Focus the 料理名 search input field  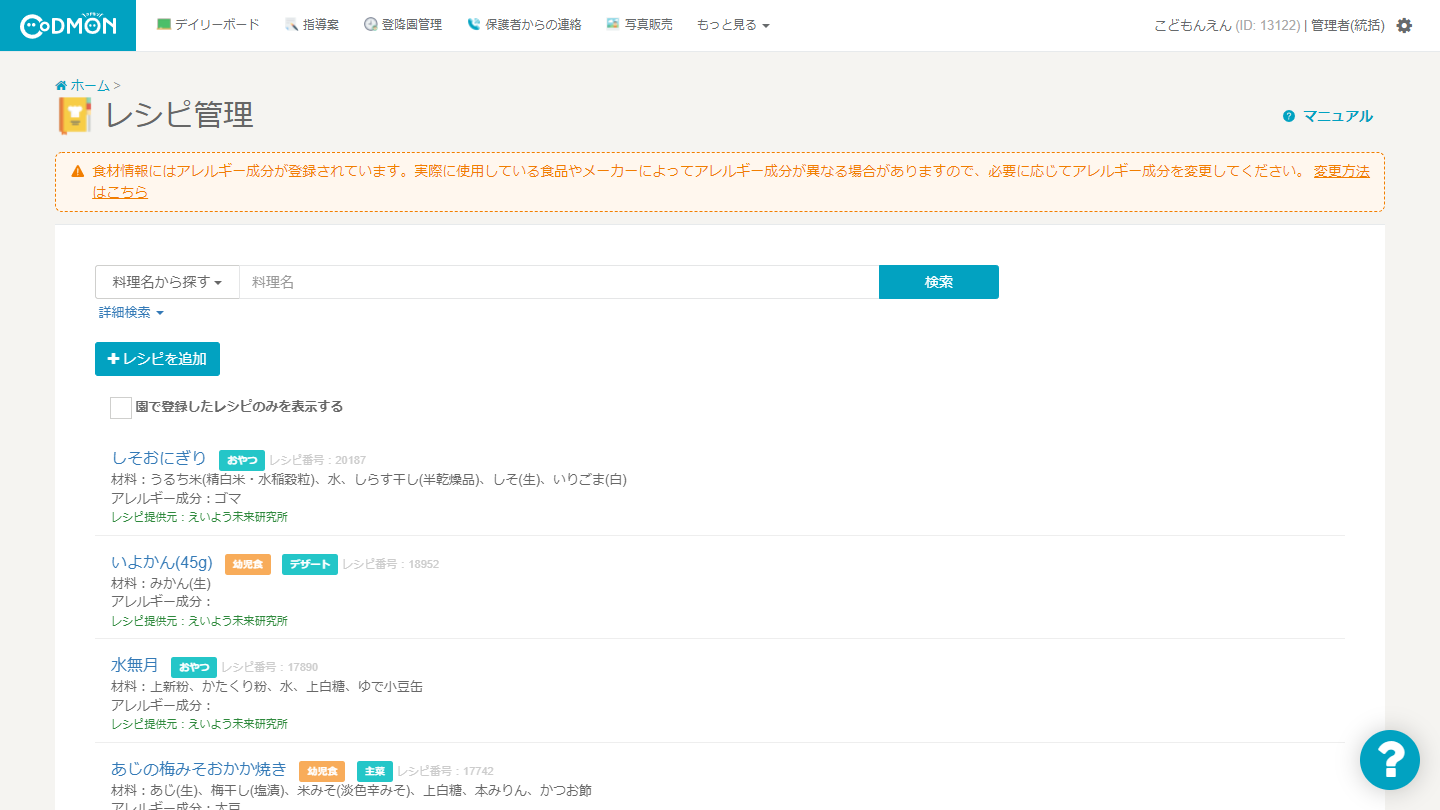tap(559, 282)
